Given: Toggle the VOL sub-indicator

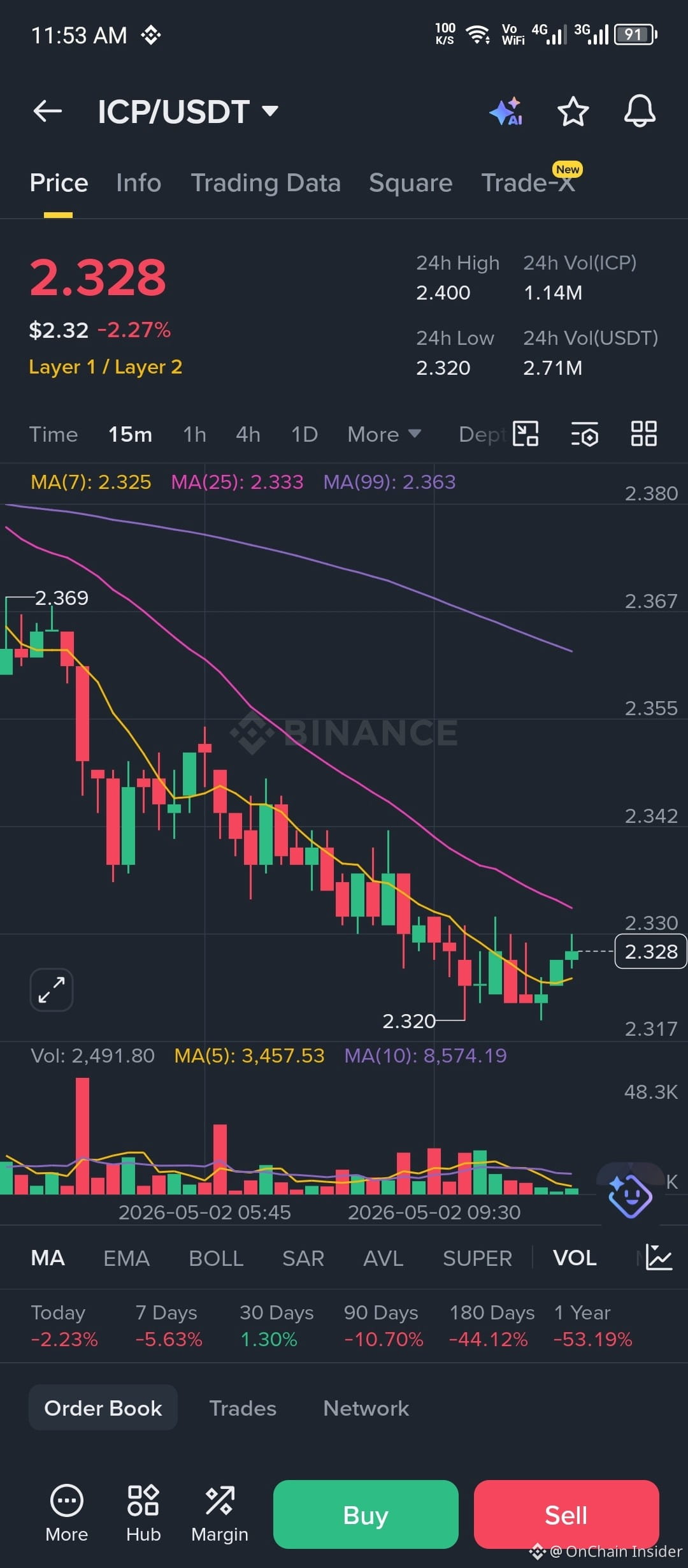Looking at the screenshot, I should [575, 1258].
